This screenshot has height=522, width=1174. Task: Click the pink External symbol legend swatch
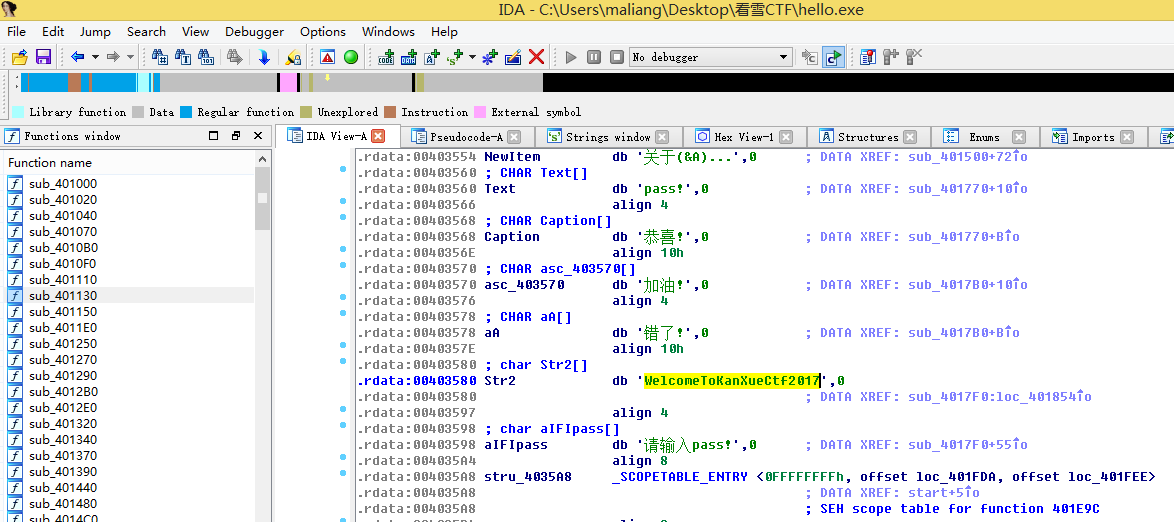tap(480, 112)
